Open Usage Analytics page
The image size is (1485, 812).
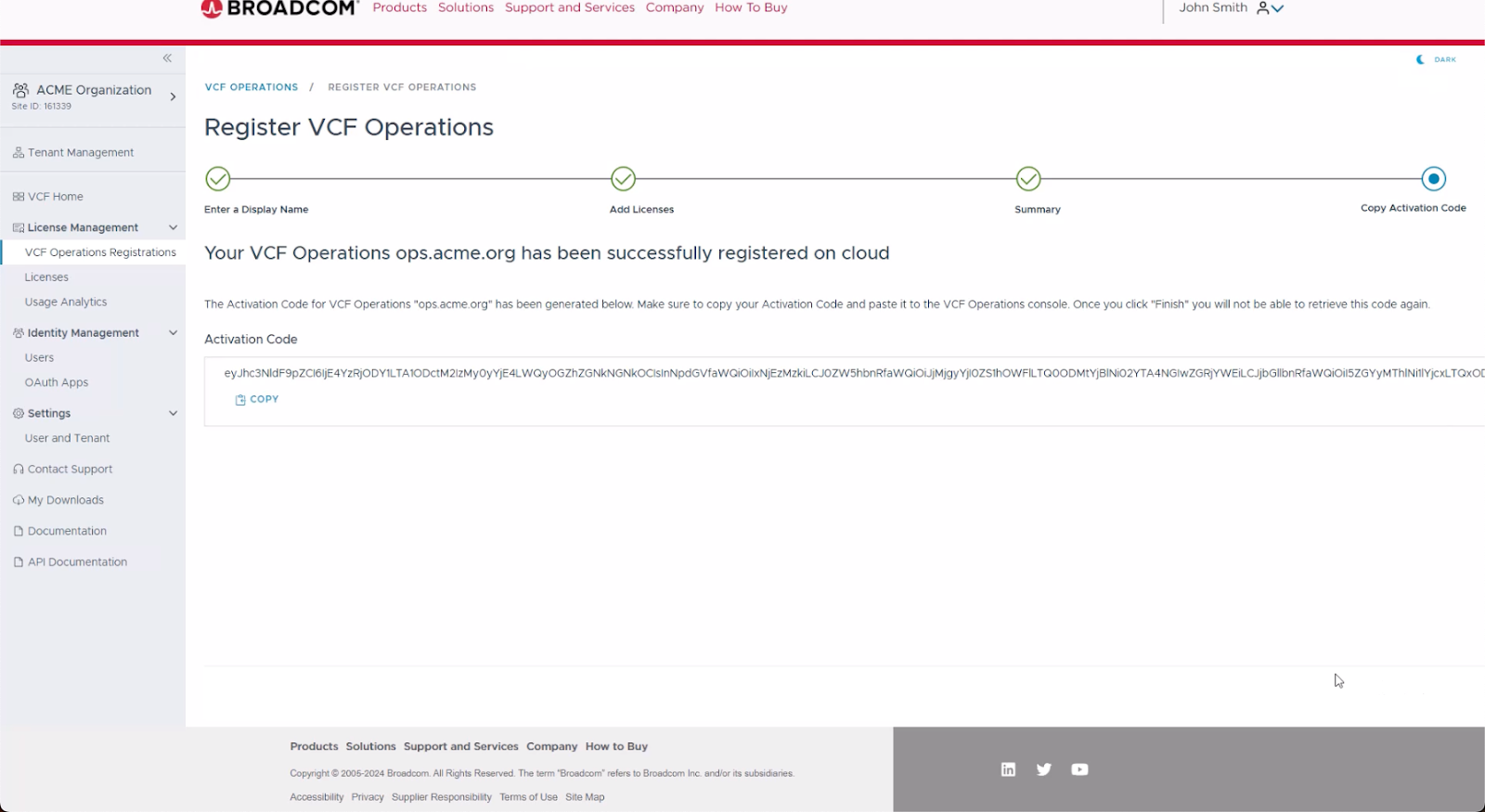(66, 303)
